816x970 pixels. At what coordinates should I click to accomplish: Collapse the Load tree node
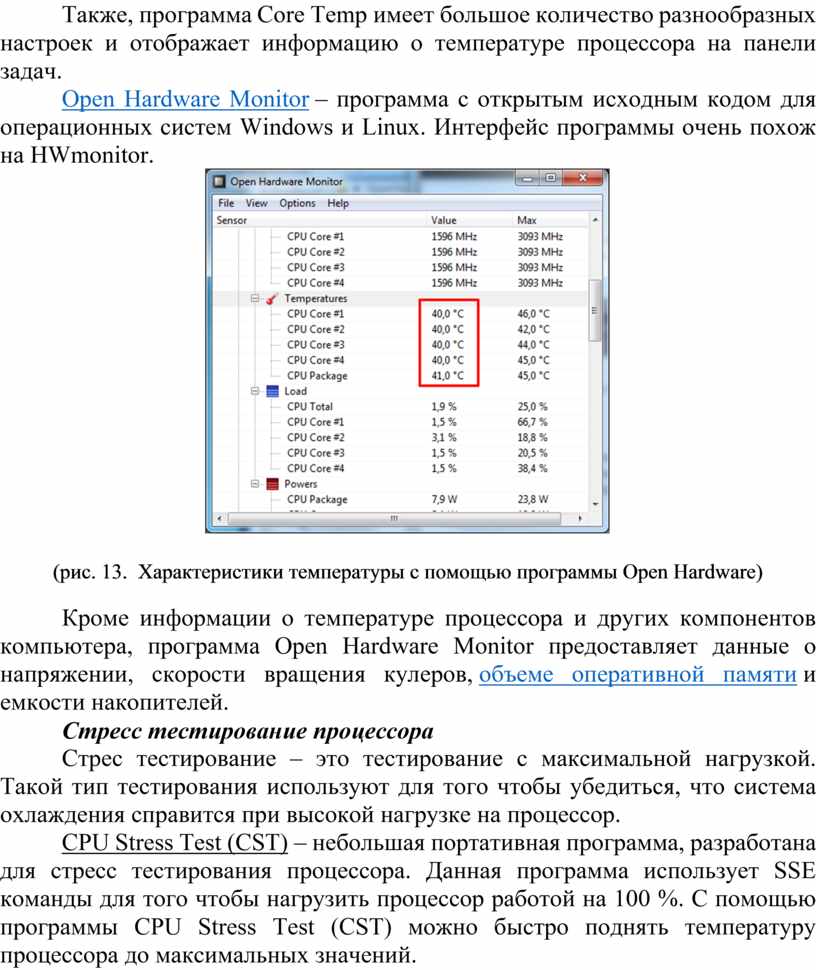click(x=255, y=391)
